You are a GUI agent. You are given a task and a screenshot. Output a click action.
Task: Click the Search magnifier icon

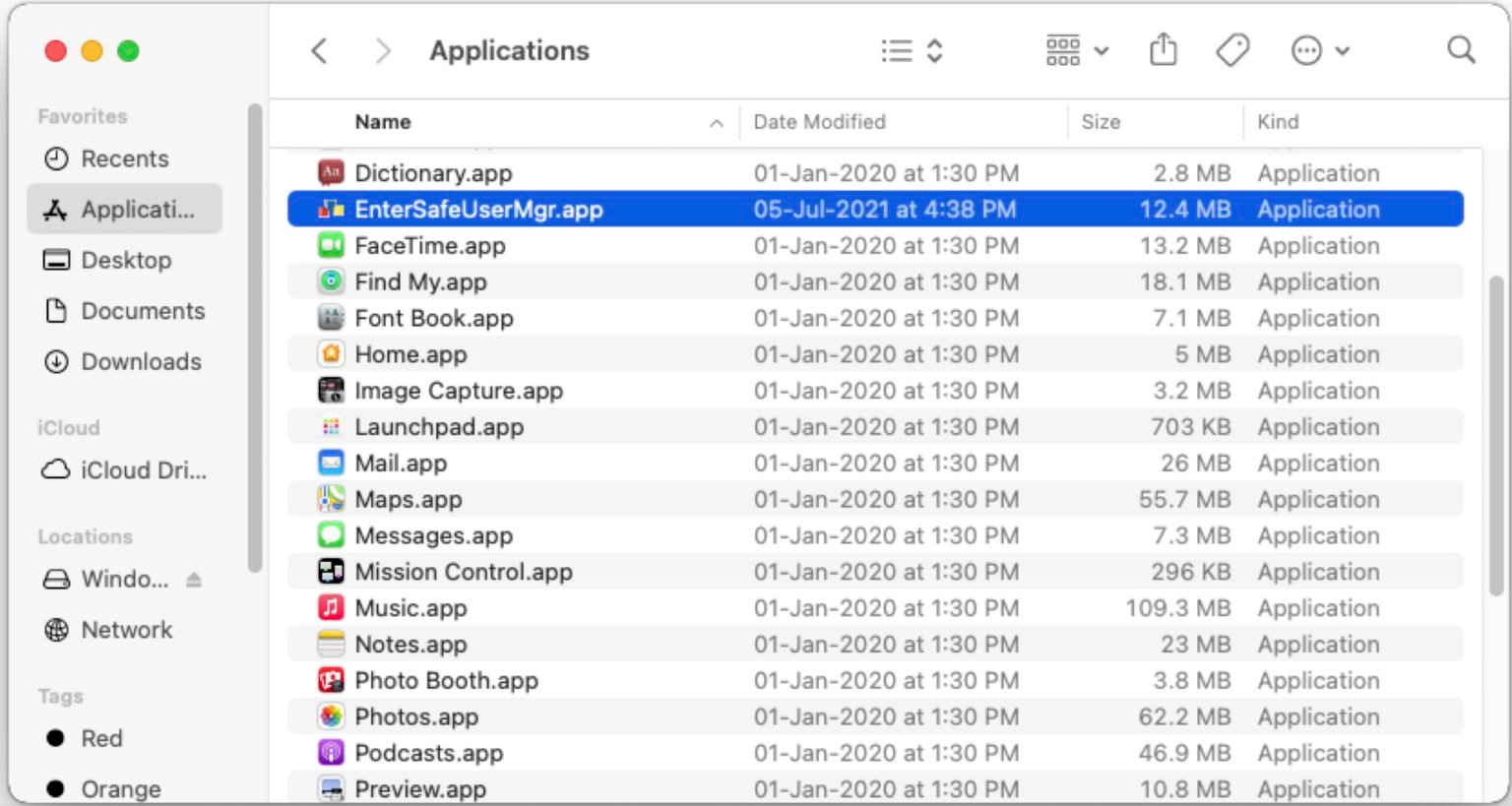coord(1461,49)
